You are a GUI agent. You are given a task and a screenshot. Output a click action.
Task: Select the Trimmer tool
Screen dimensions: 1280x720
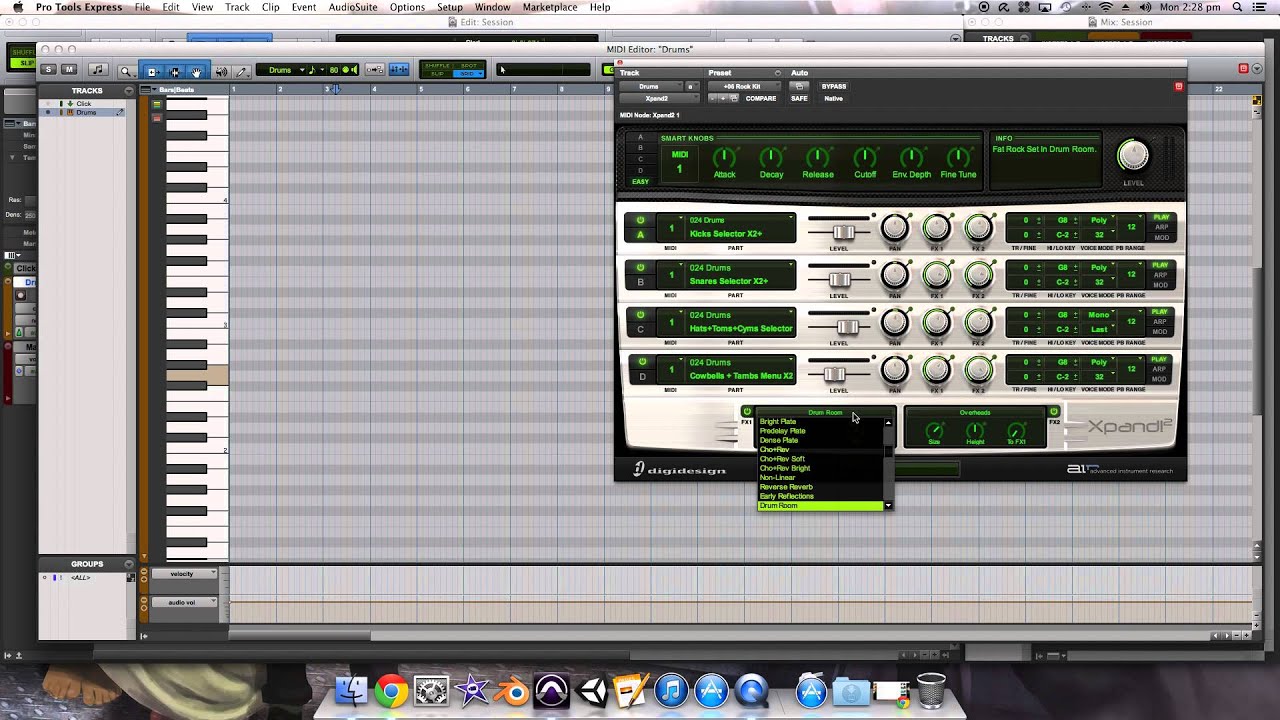(x=152, y=71)
